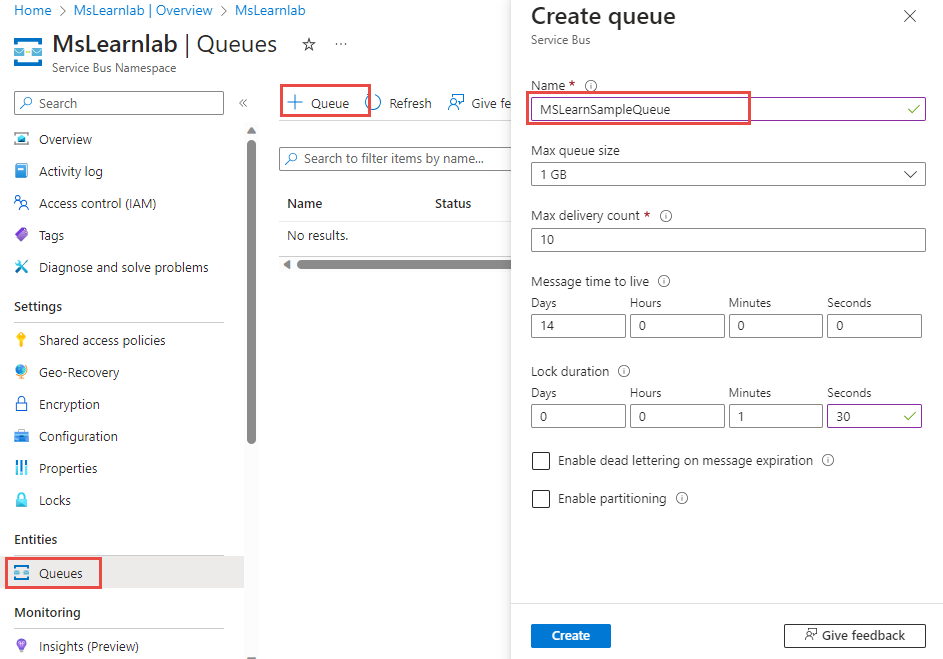Sort by the Status column header
The height and width of the screenshot is (659, 943).
(x=453, y=203)
